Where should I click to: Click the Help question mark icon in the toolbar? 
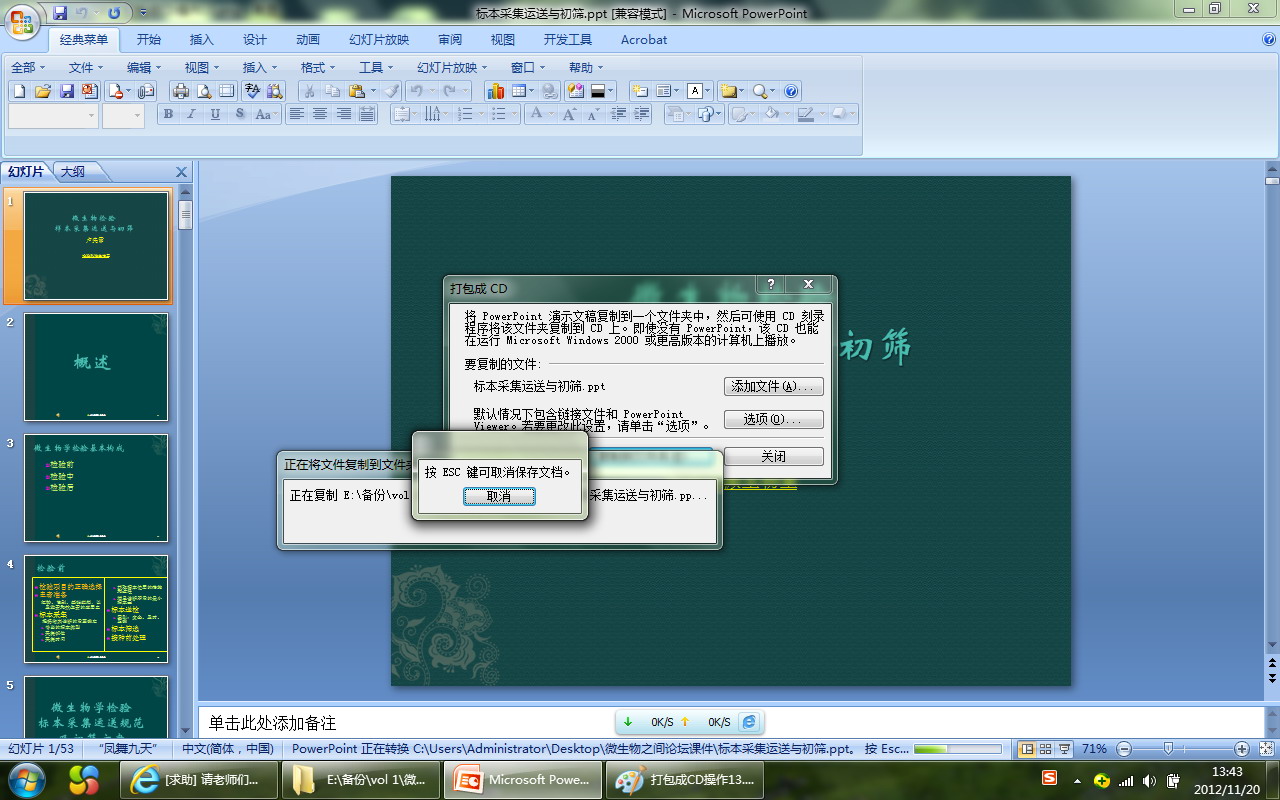pyautogui.click(x=791, y=91)
